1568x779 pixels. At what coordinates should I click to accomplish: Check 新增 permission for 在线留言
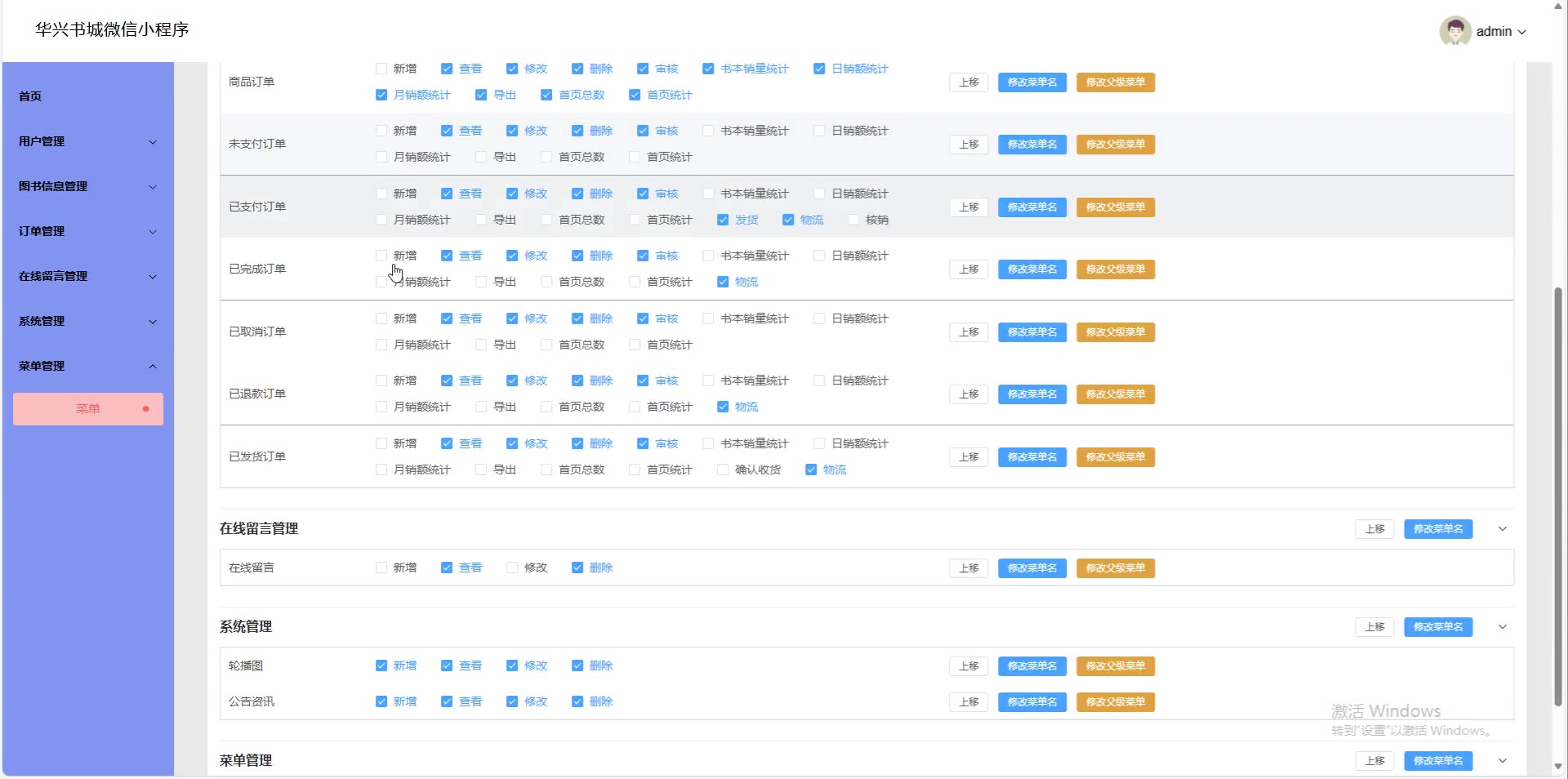(381, 568)
